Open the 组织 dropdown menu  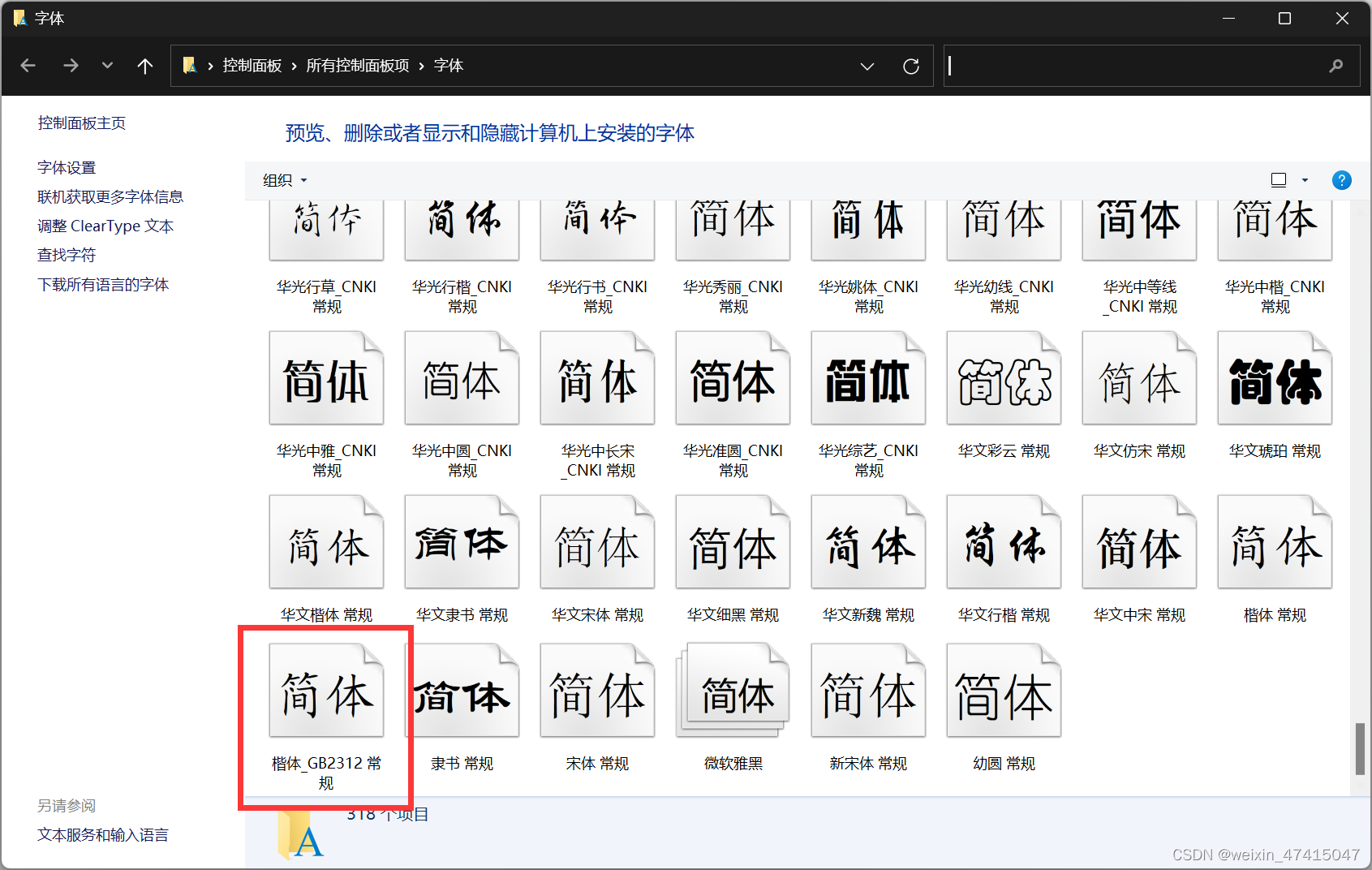(x=286, y=180)
